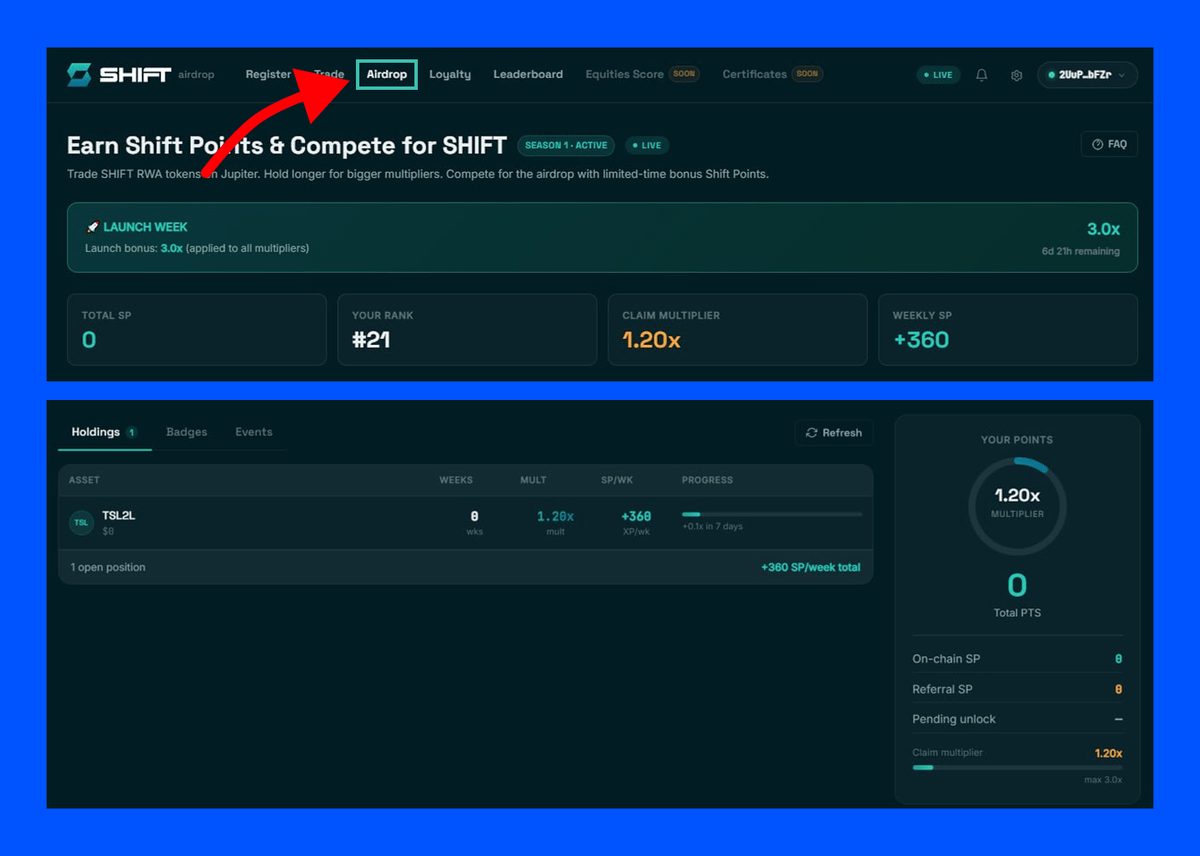Click '+0.1x in 7 days' text
The height and width of the screenshot is (856, 1200).
click(x=712, y=526)
